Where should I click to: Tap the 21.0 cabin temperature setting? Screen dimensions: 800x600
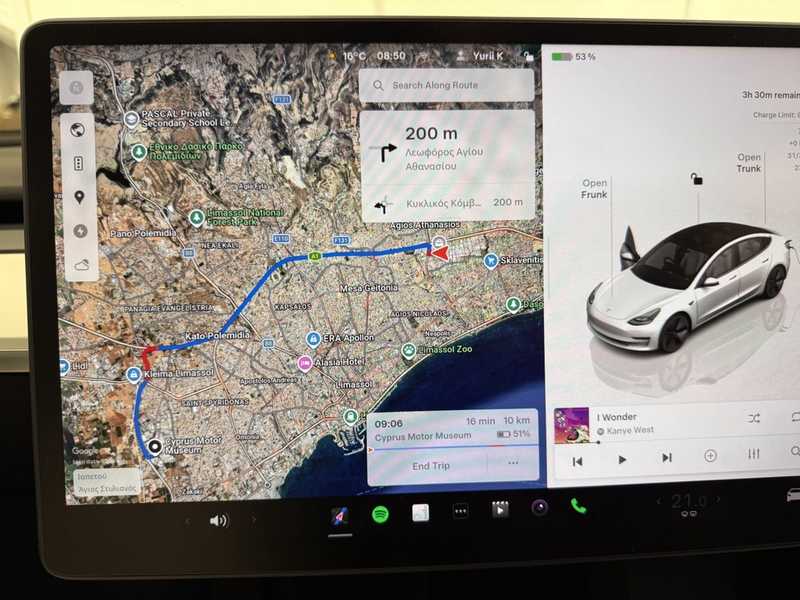point(688,501)
